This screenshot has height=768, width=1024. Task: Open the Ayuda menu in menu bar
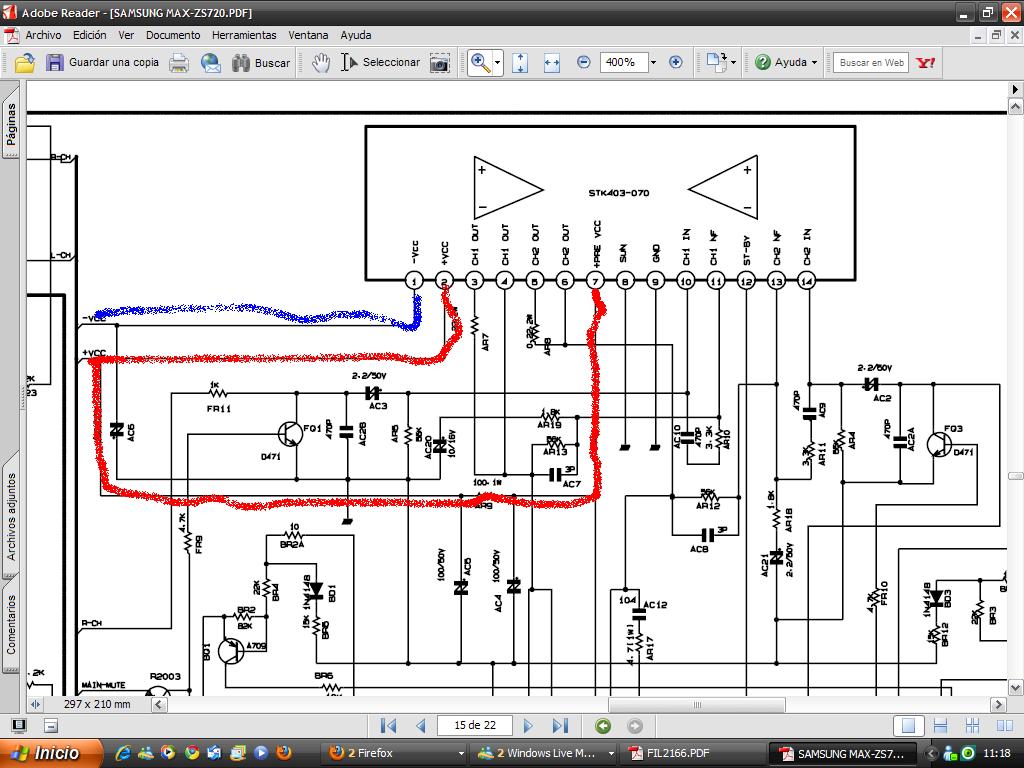click(356, 35)
